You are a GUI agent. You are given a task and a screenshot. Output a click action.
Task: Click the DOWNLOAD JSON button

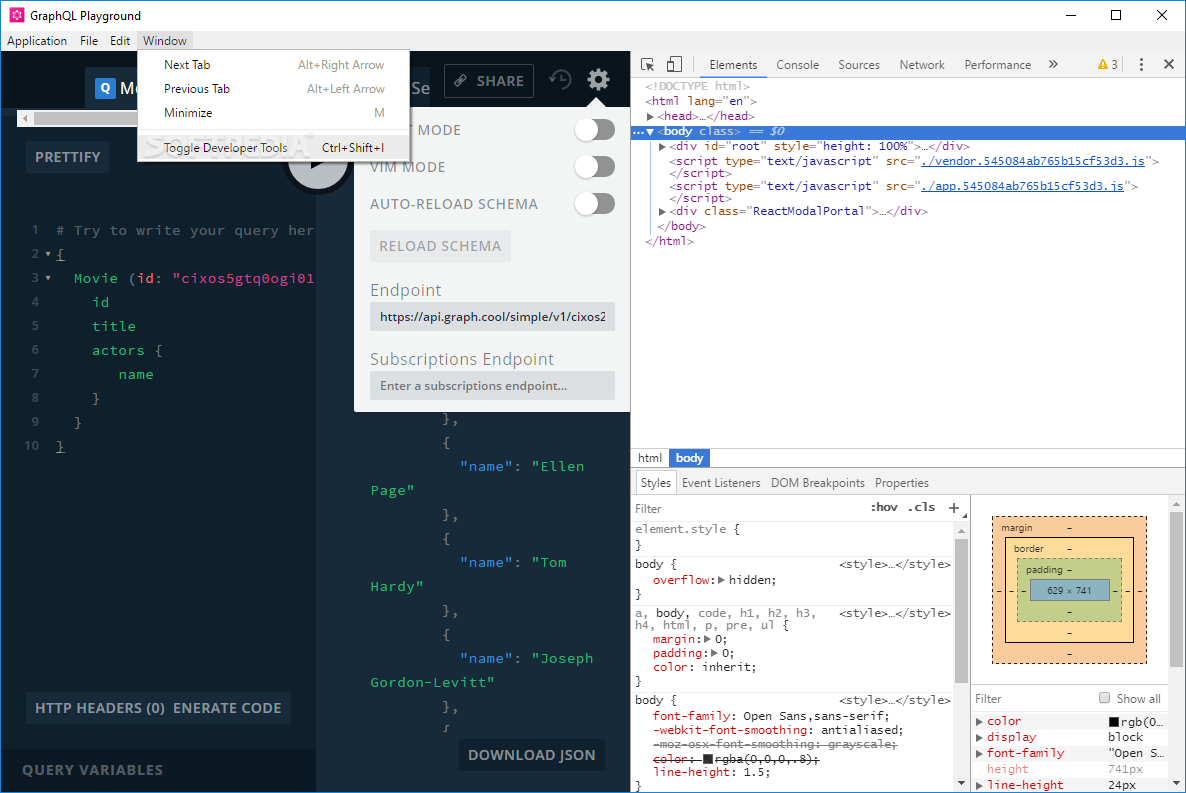tap(532, 755)
